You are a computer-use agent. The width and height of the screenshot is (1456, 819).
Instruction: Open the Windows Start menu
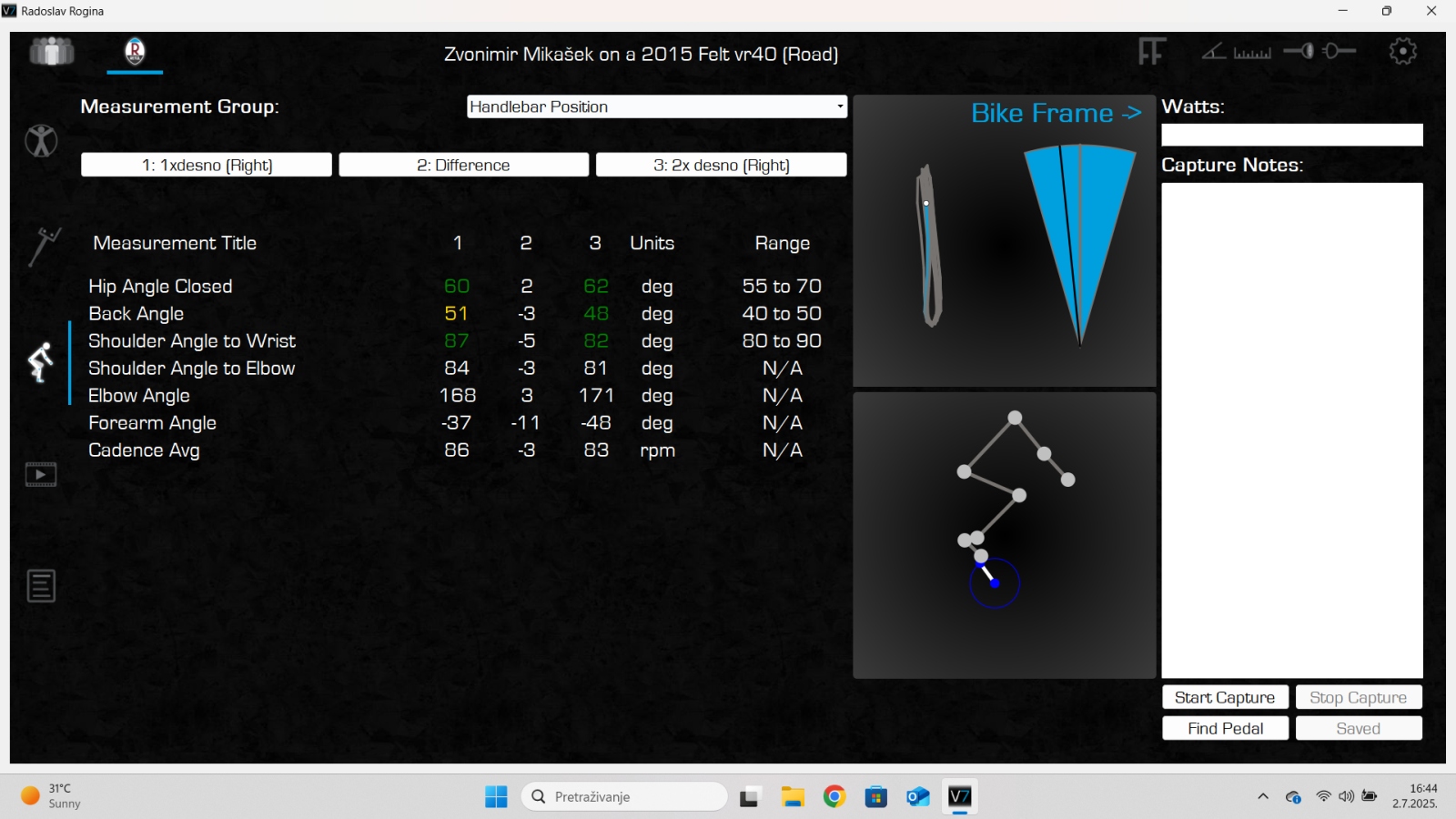[x=496, y=797]
